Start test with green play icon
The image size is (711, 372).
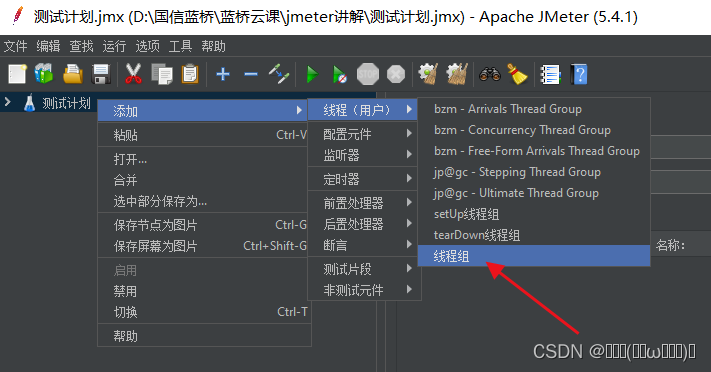pyautogui.click(x=312, y=74)
